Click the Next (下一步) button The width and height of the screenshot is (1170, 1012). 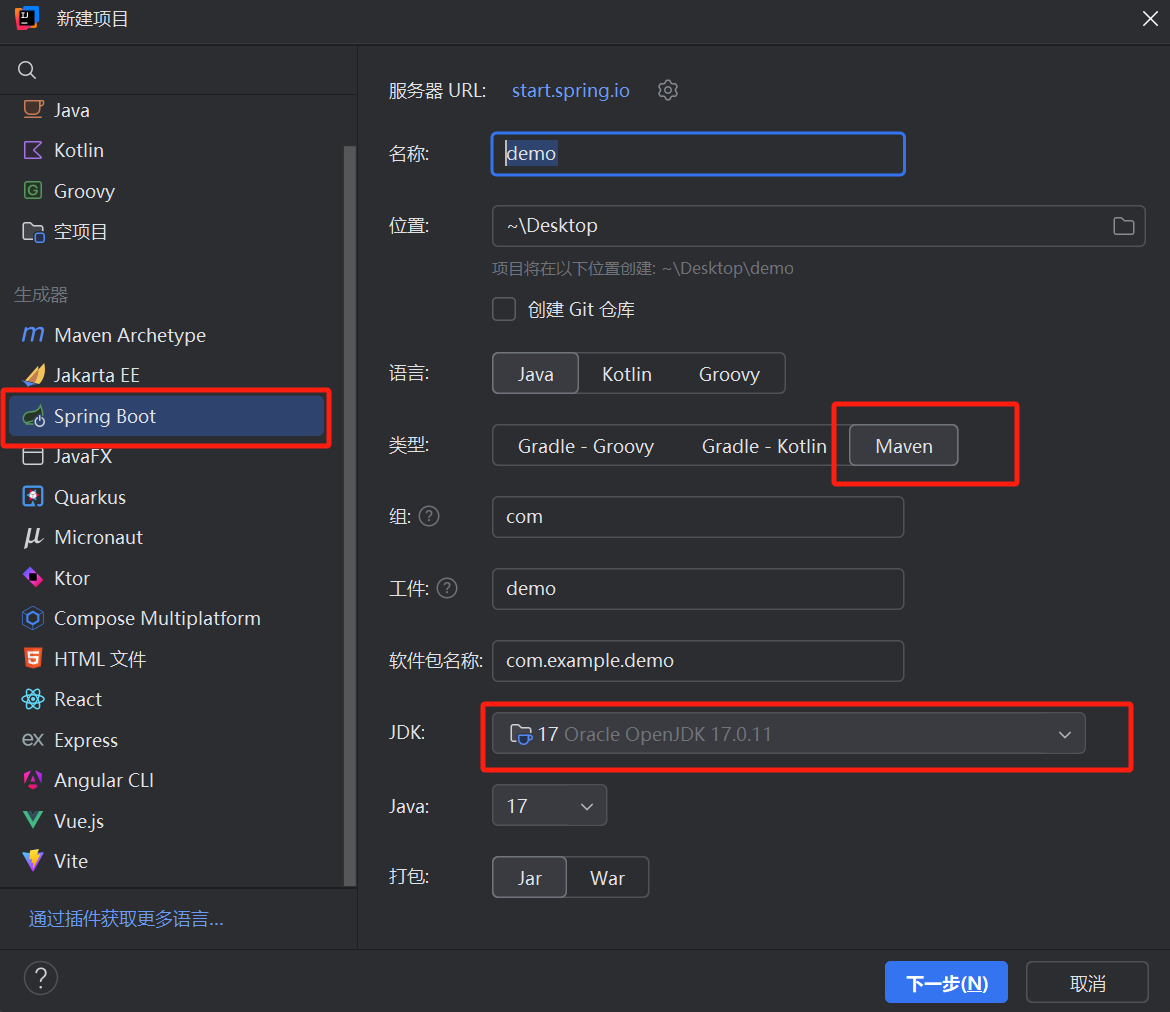point(946,983)
